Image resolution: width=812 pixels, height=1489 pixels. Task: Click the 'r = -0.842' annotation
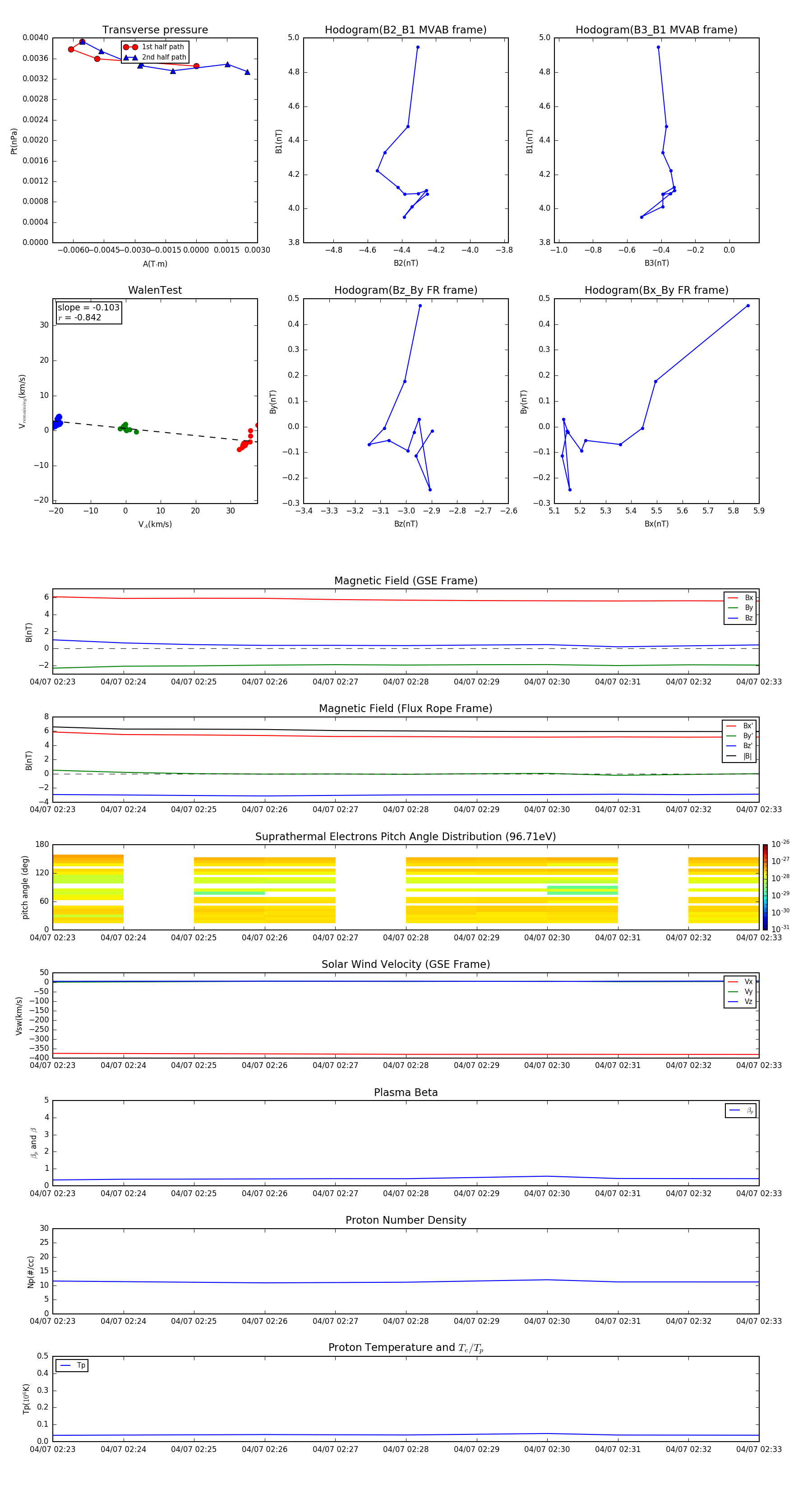tap(80, 317)
